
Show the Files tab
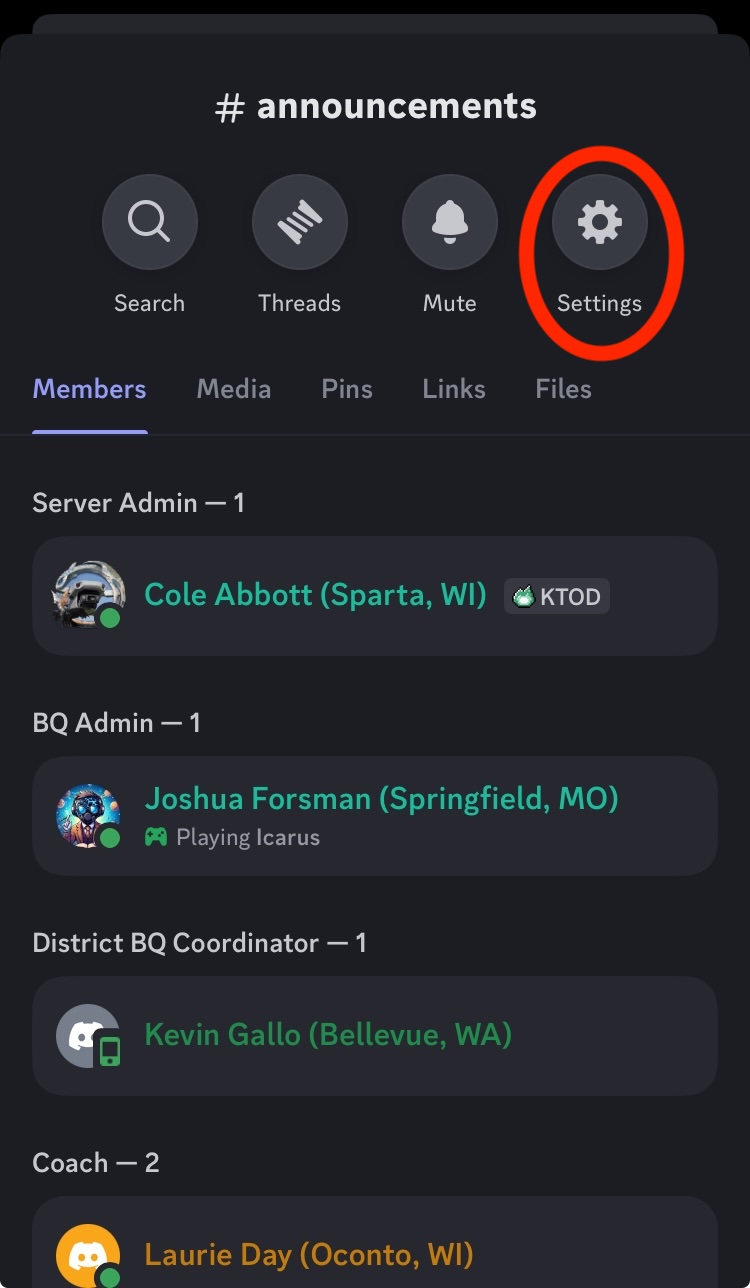point(563,389)
